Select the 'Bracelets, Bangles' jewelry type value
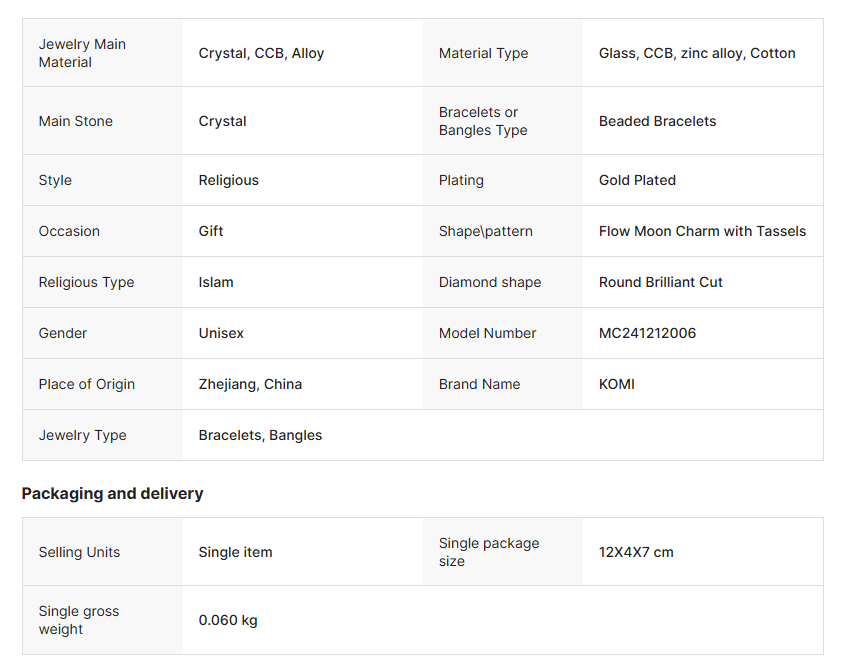This screenshot has height=663, width=851. [260, 435]
